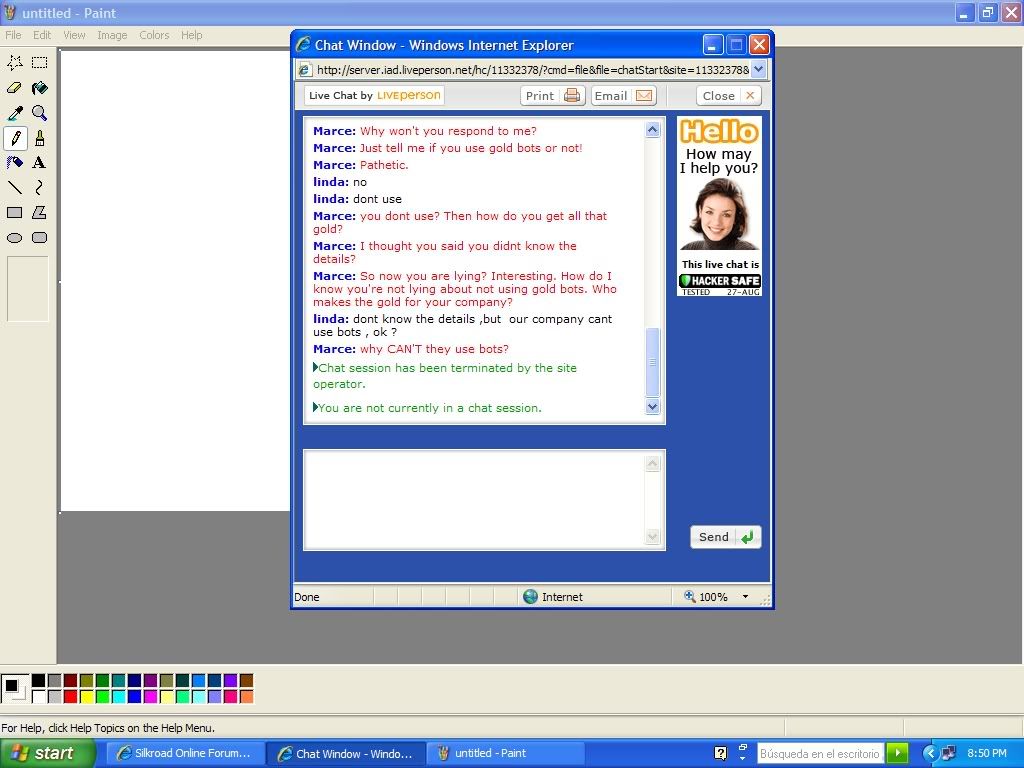1024x768 pixels.
Task: Choose the Pick Color eyedropper tool
Action: (x=15, y=113)
